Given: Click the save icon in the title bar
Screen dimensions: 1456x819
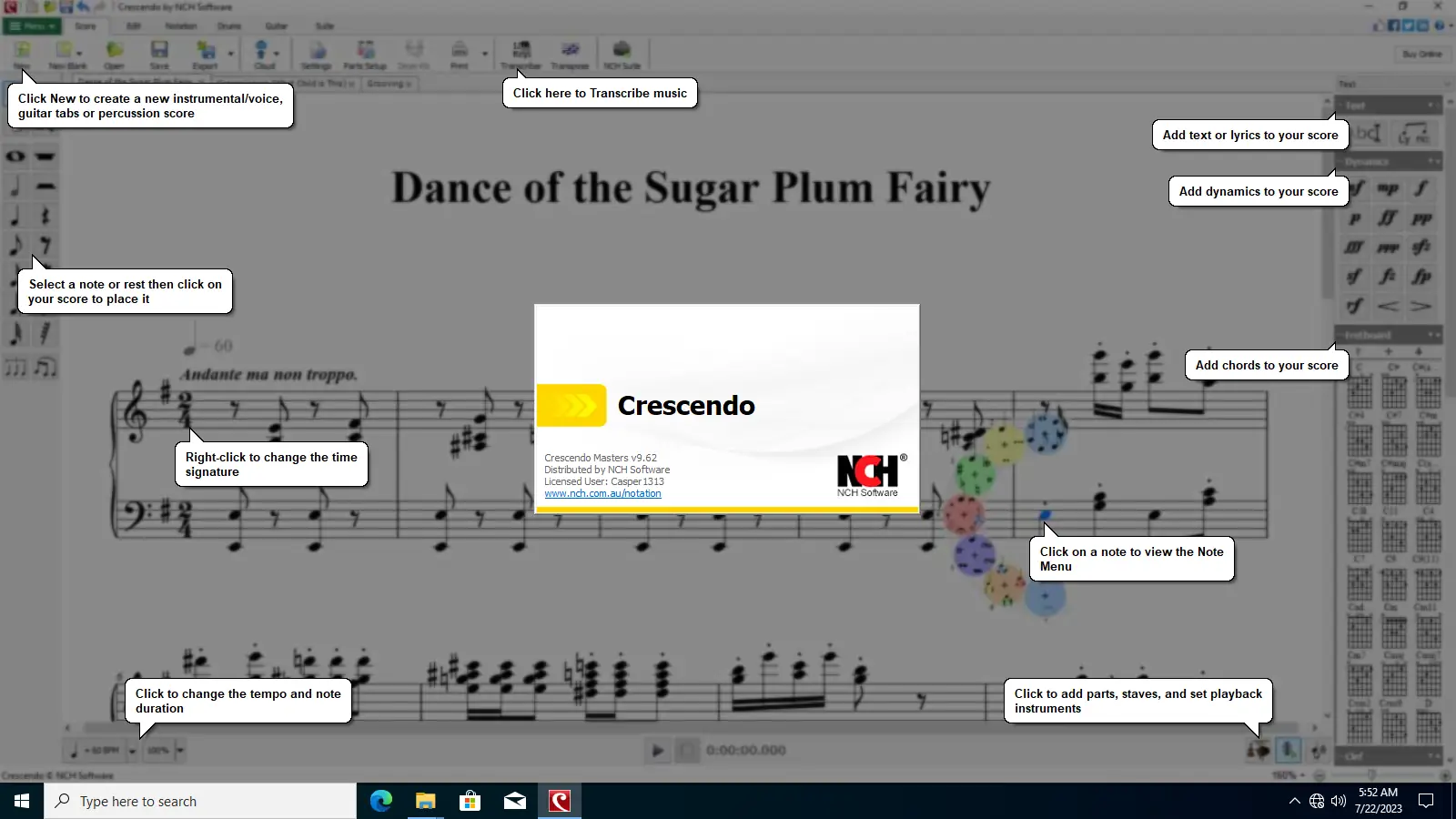Looking at the screenshot, I should click(66, 6).
